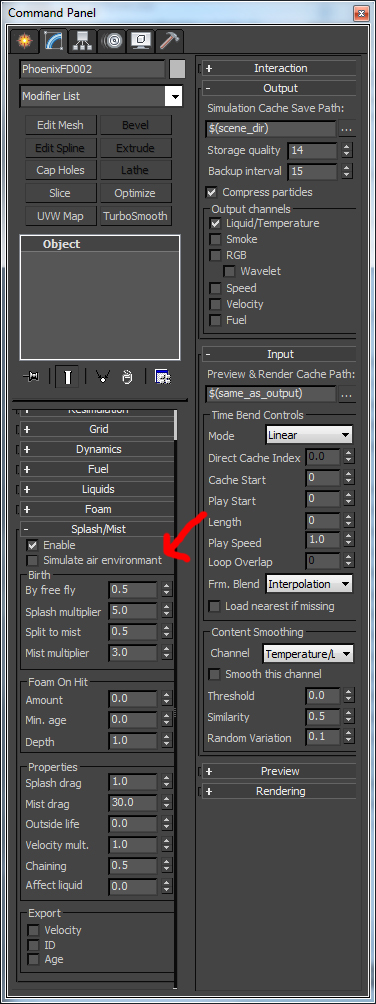The width and height of the screenshot is (376, 1004).
Task: Open the Motion panel icon
Action: (x=113, y=42)
